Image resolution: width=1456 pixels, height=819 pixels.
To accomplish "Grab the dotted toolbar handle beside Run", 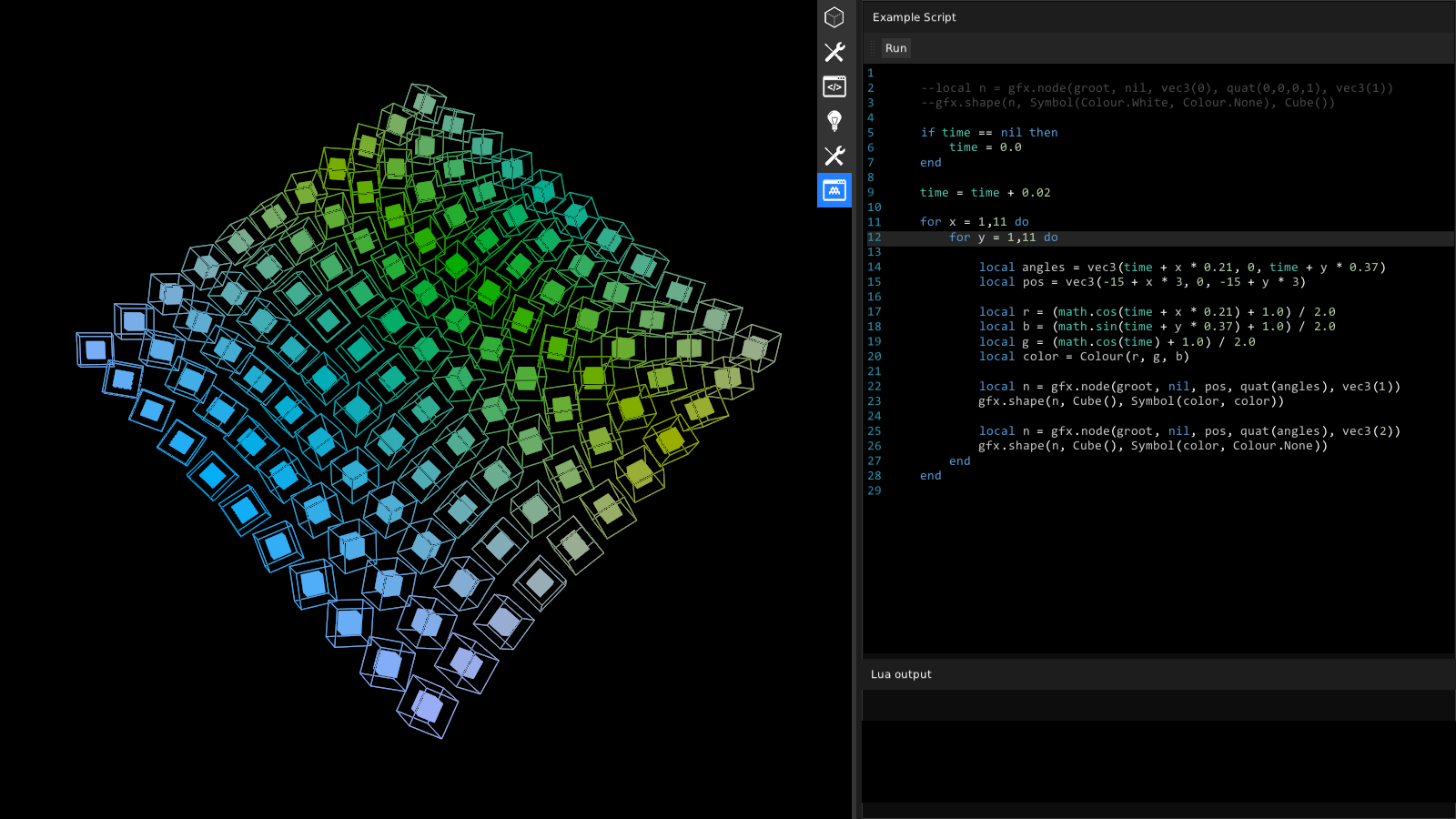I will (x=873, y=48).
